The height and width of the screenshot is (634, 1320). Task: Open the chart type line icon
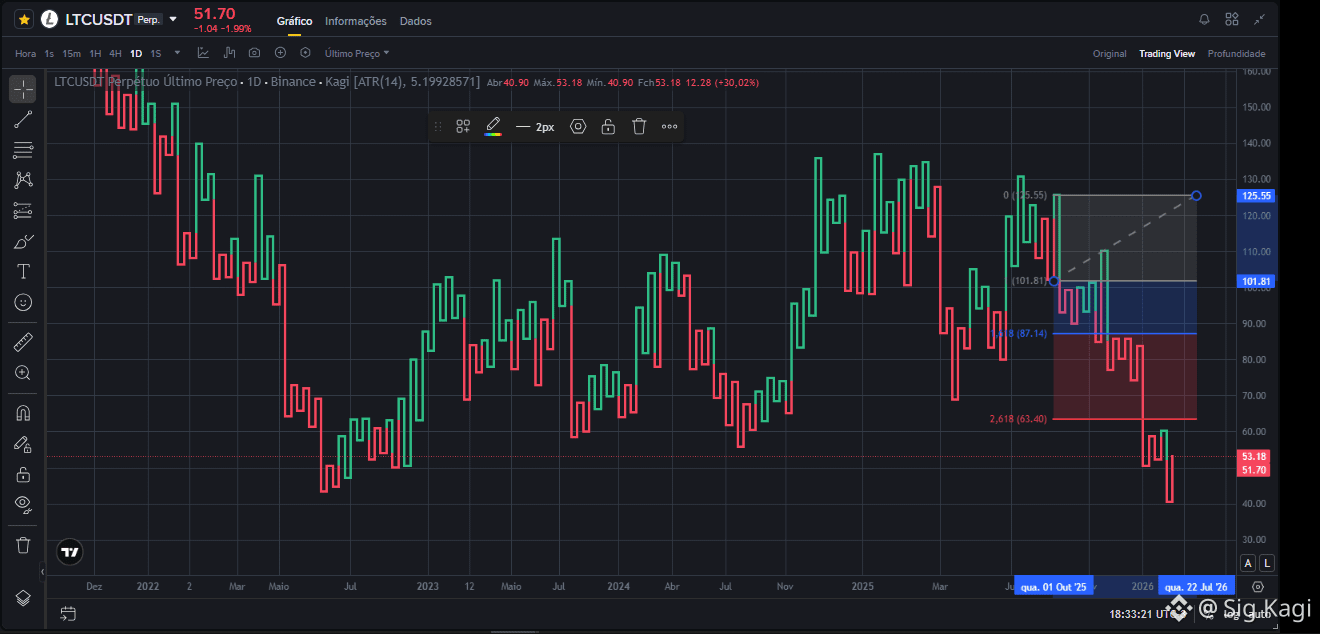[204, 53]
